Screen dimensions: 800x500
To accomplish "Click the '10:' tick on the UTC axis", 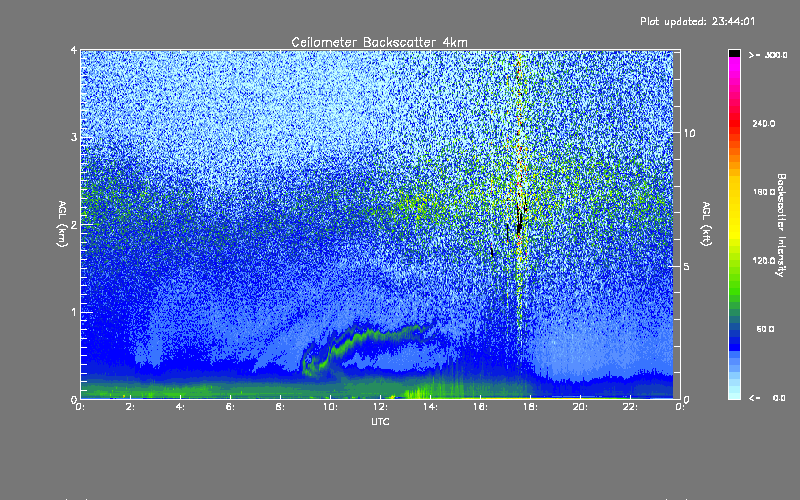I will 330,407.
